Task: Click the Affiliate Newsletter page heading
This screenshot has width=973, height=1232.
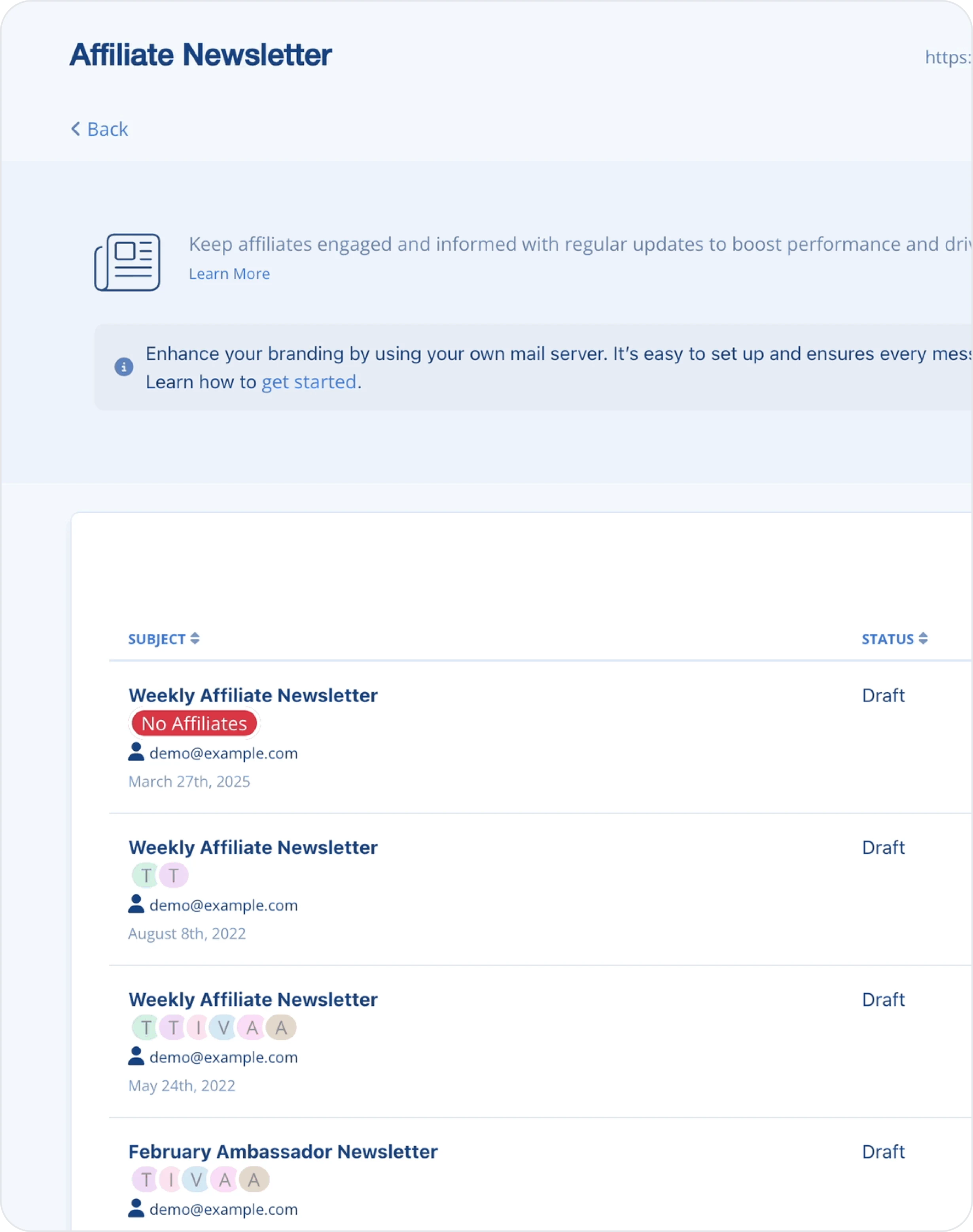Action: coord(201,55)
